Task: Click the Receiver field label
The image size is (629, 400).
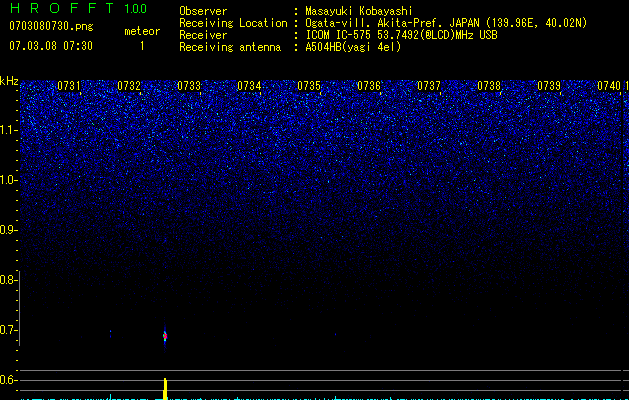Action: (x=203, y=35)
